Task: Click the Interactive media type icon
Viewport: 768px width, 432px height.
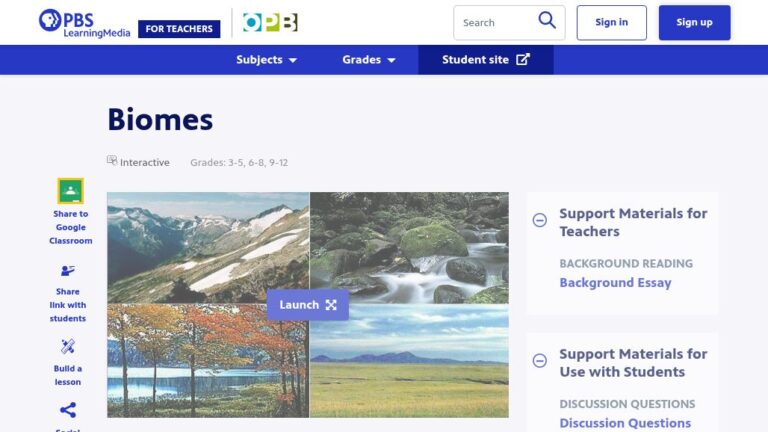Action: 112,161
